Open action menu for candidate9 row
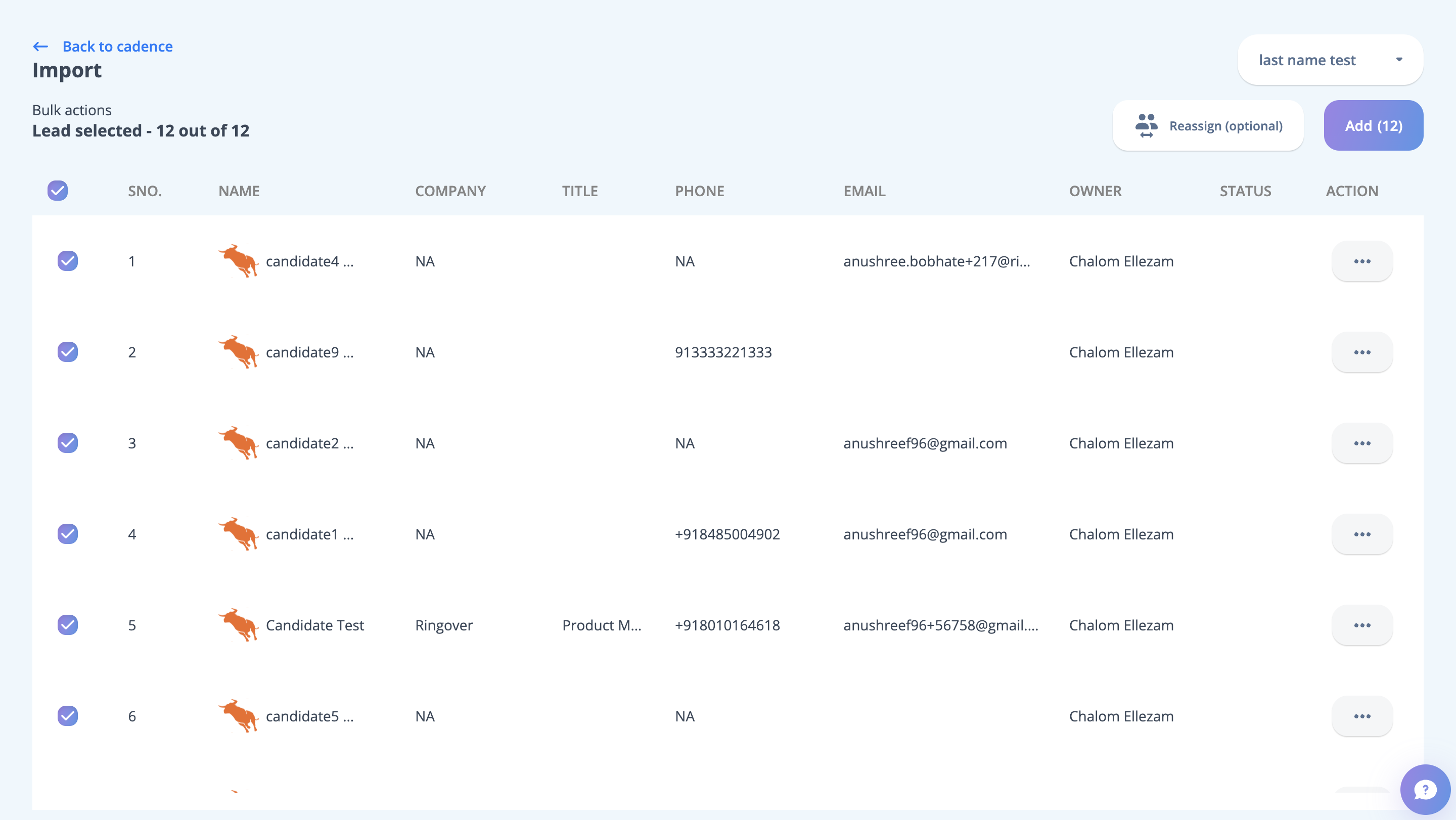This screenshot has height=820, width=1456. pos(1362,352)
